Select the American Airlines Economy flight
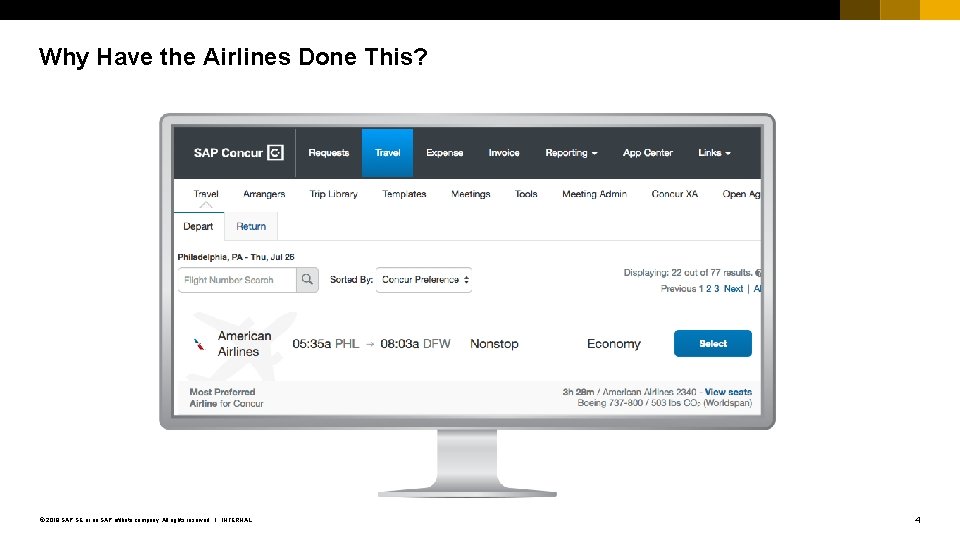The image size is (960, 540). pos(713,343)
